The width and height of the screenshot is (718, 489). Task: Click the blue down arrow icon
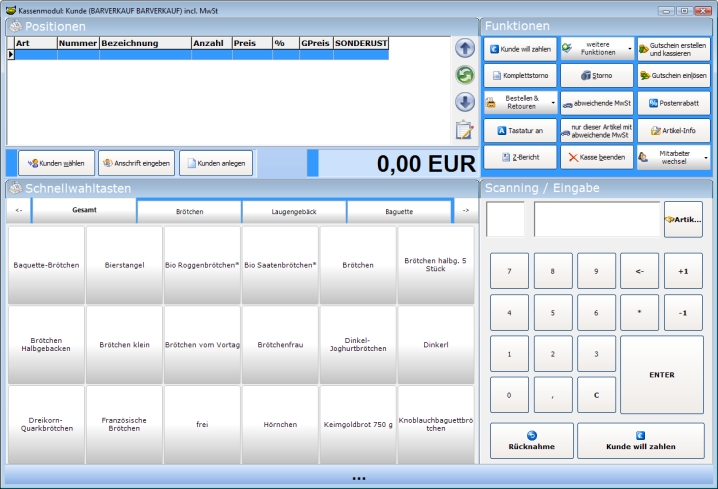464,102
